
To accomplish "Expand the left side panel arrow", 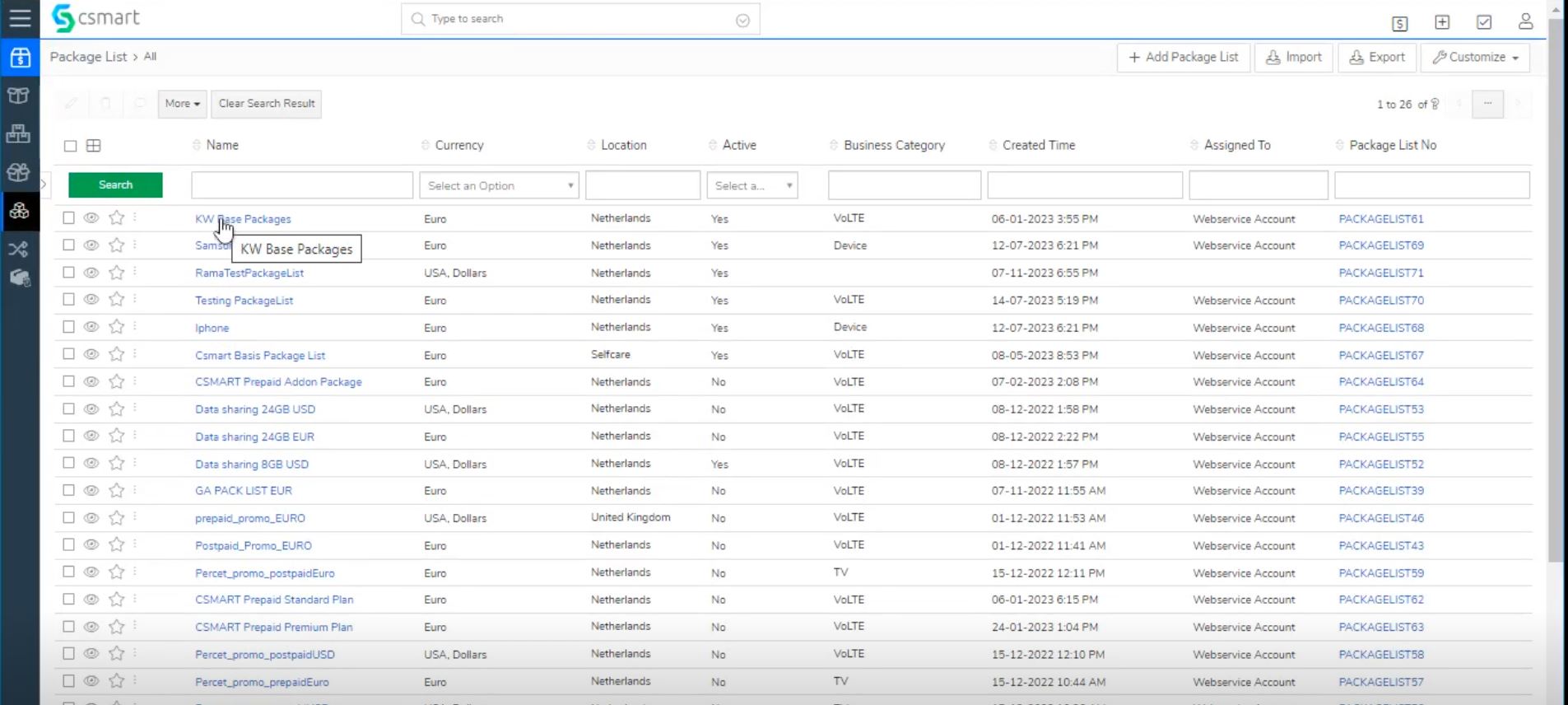I will (44, 184).
